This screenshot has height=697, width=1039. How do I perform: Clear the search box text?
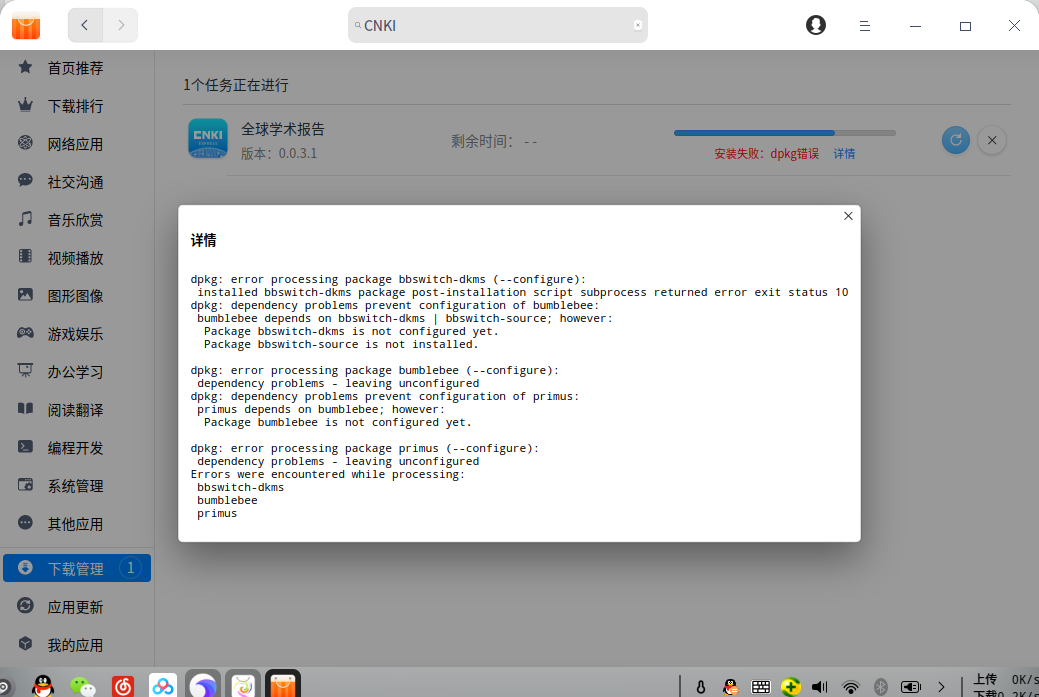point(637,25)
